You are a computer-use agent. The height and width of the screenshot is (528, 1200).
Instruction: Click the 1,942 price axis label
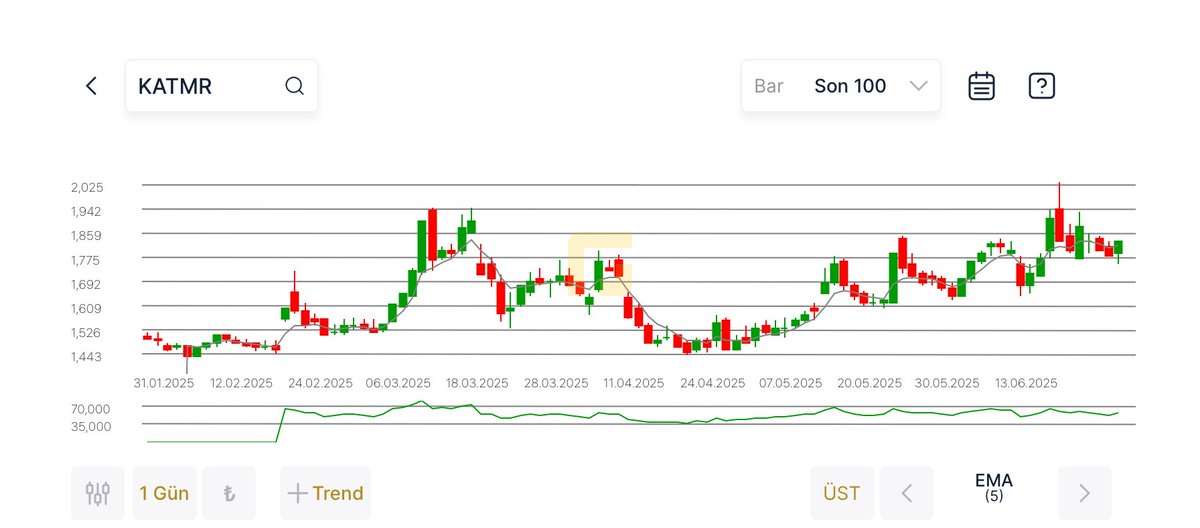point(87,211)
